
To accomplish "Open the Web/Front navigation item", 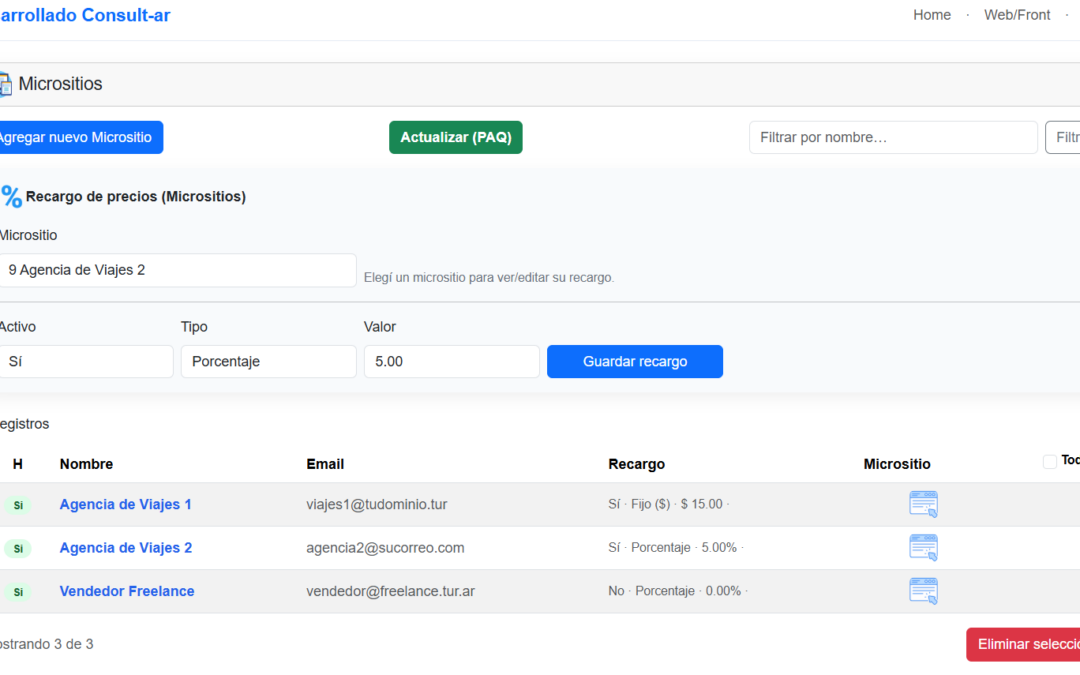I will click(x=1017, y=15).
